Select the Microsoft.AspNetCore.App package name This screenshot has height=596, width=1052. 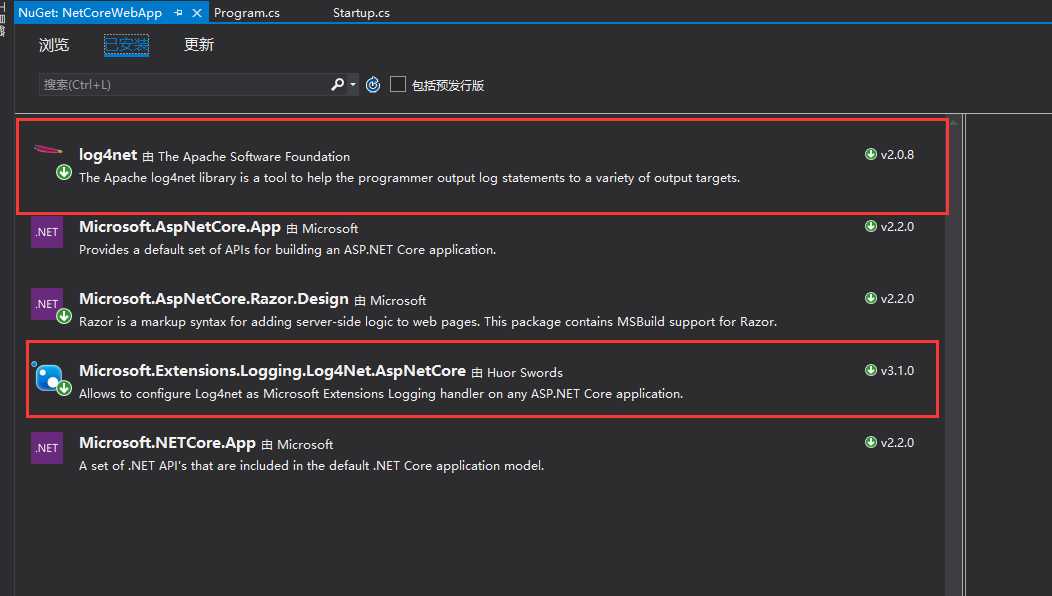point(180,227)
